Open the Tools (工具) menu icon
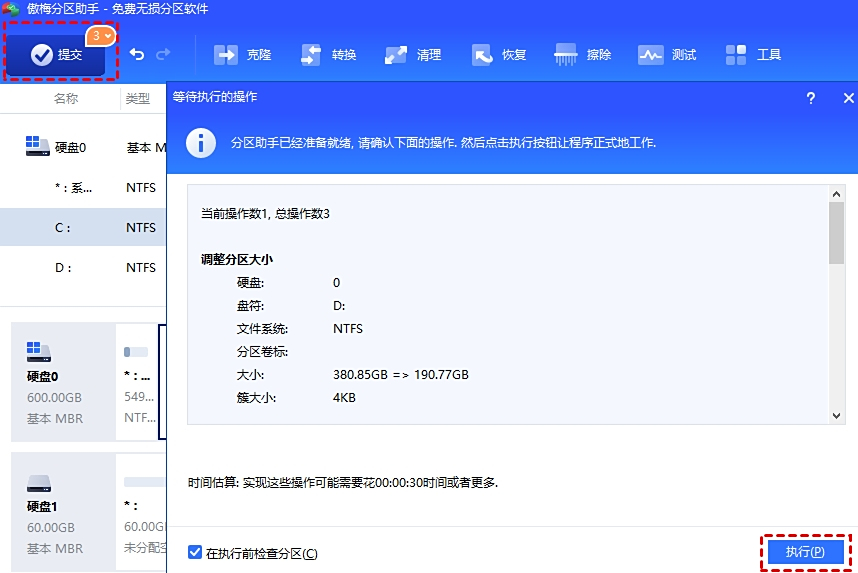Viewport: 858px width, 573px height. click(737, 55)
